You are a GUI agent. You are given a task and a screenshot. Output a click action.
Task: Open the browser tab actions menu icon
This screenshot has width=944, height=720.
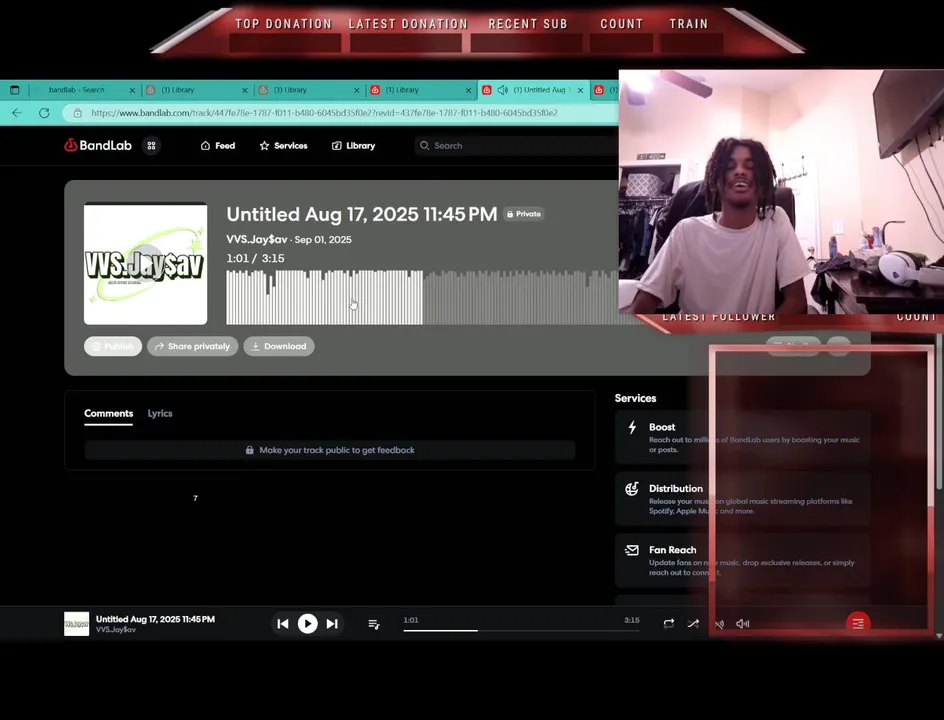14,90
